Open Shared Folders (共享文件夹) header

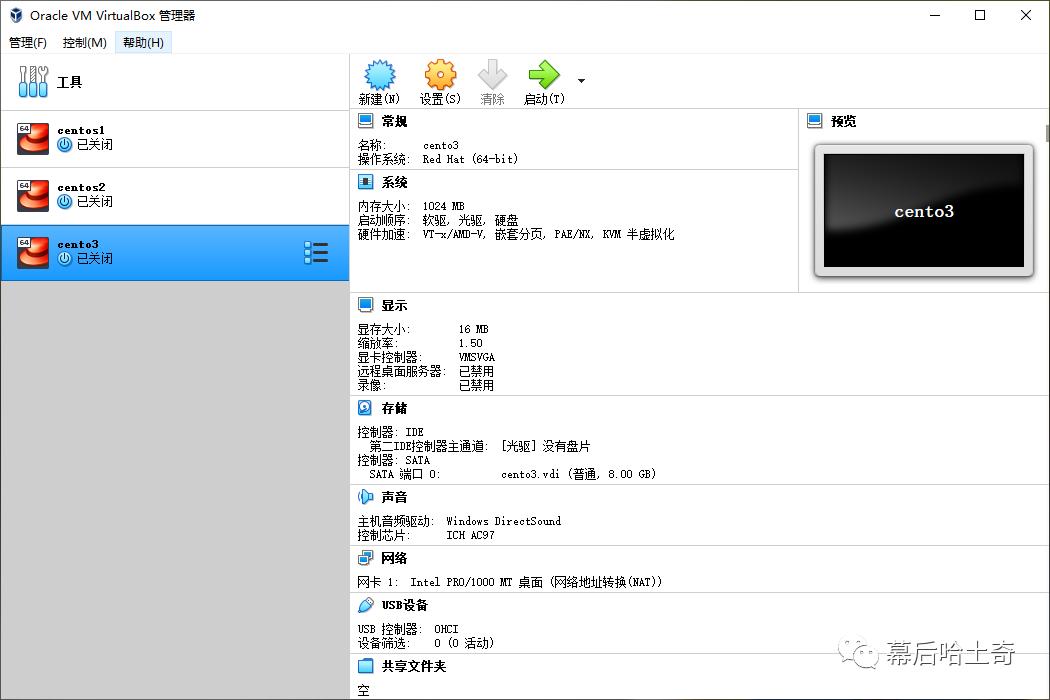pyautogui.click(x=413, y=666)
